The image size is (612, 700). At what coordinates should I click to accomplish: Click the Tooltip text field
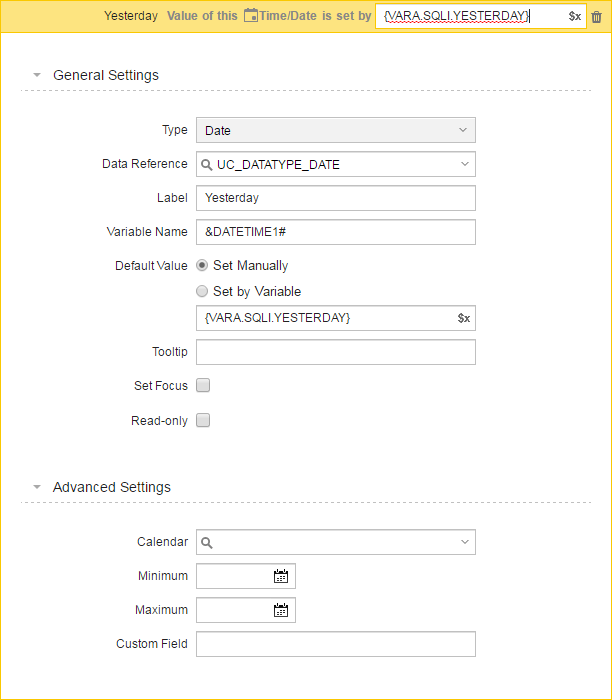click(336, 352)
